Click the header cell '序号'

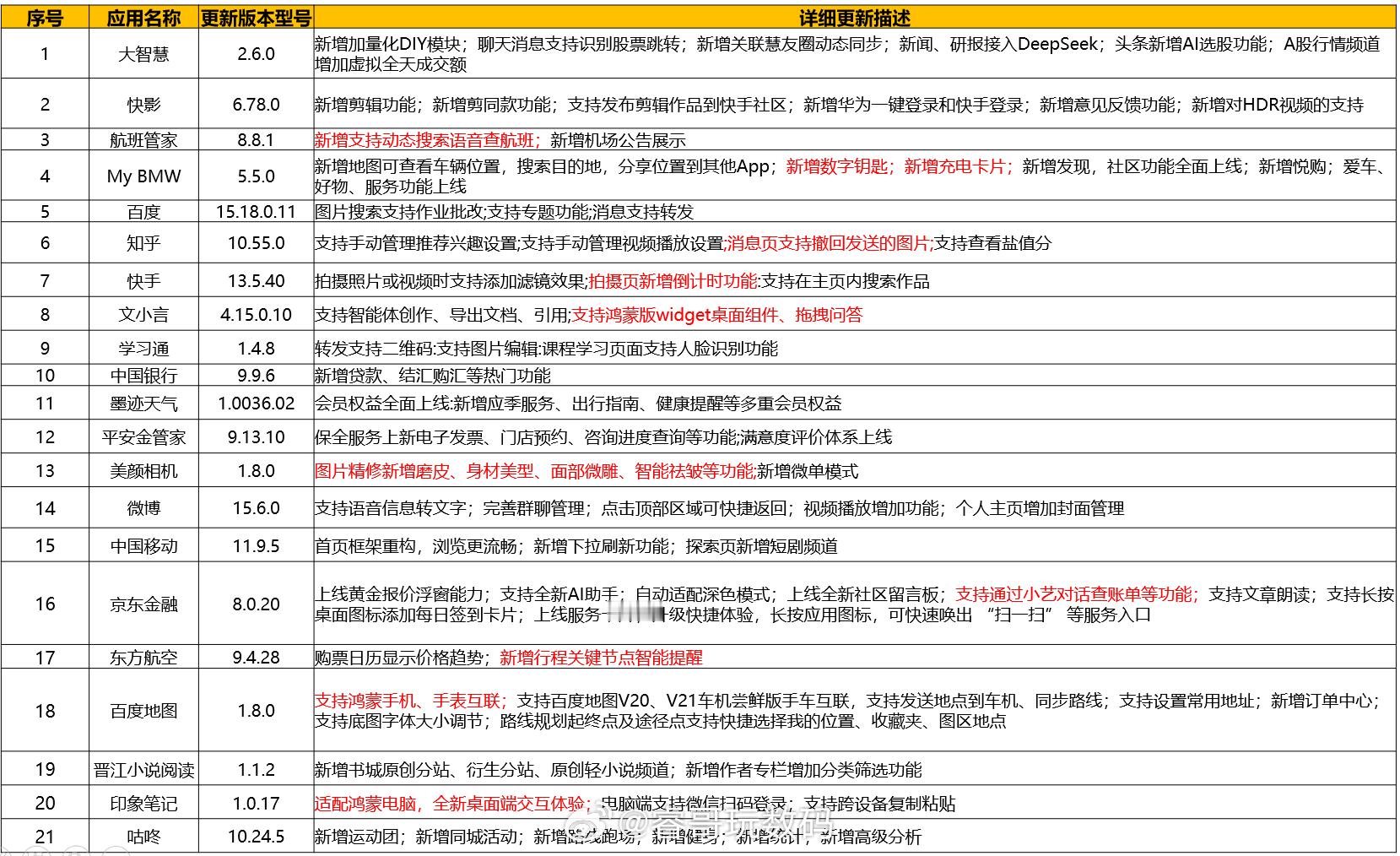click(45, 18)
